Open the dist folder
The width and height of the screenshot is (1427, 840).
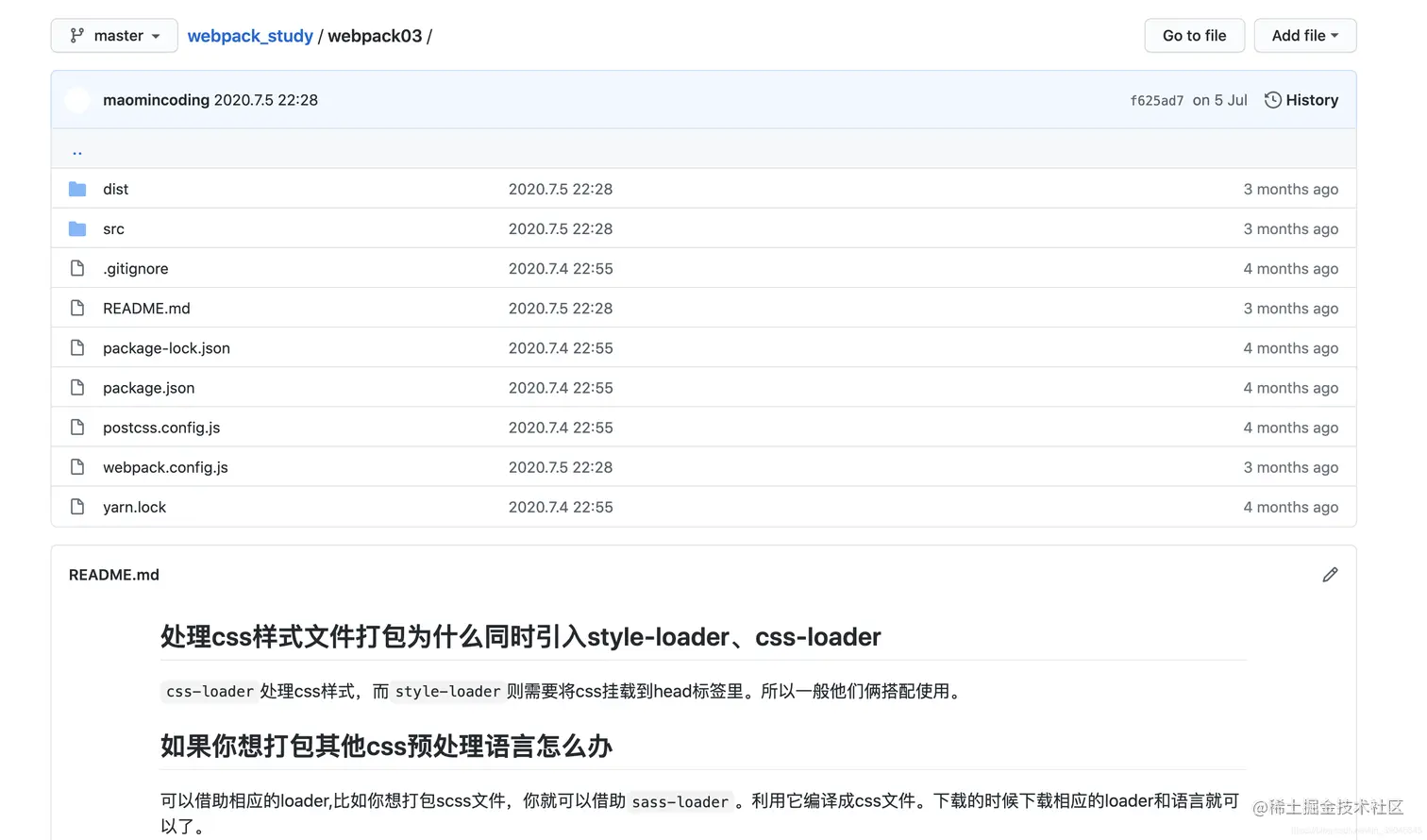(x=116, y=189)
